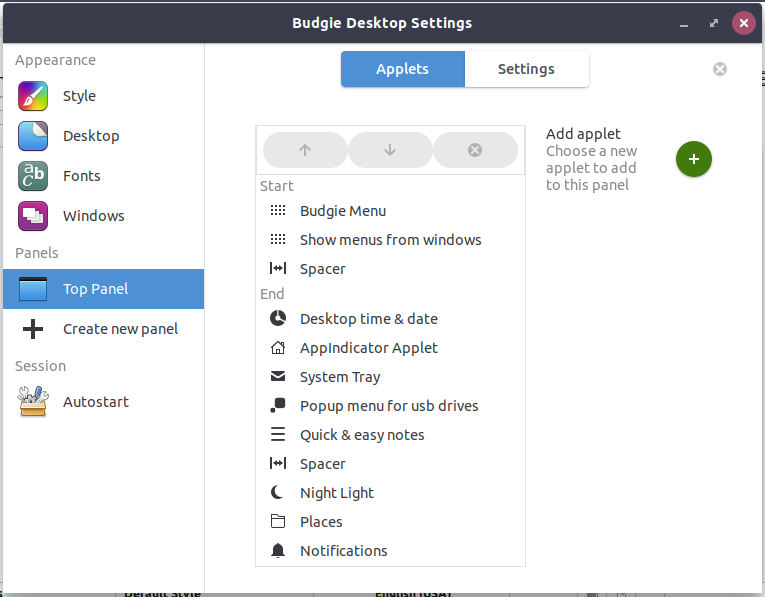The height and width of the screenshot is (597, 765).
Task: Click the System Tray envelope icon
Action: coord(278,377)
